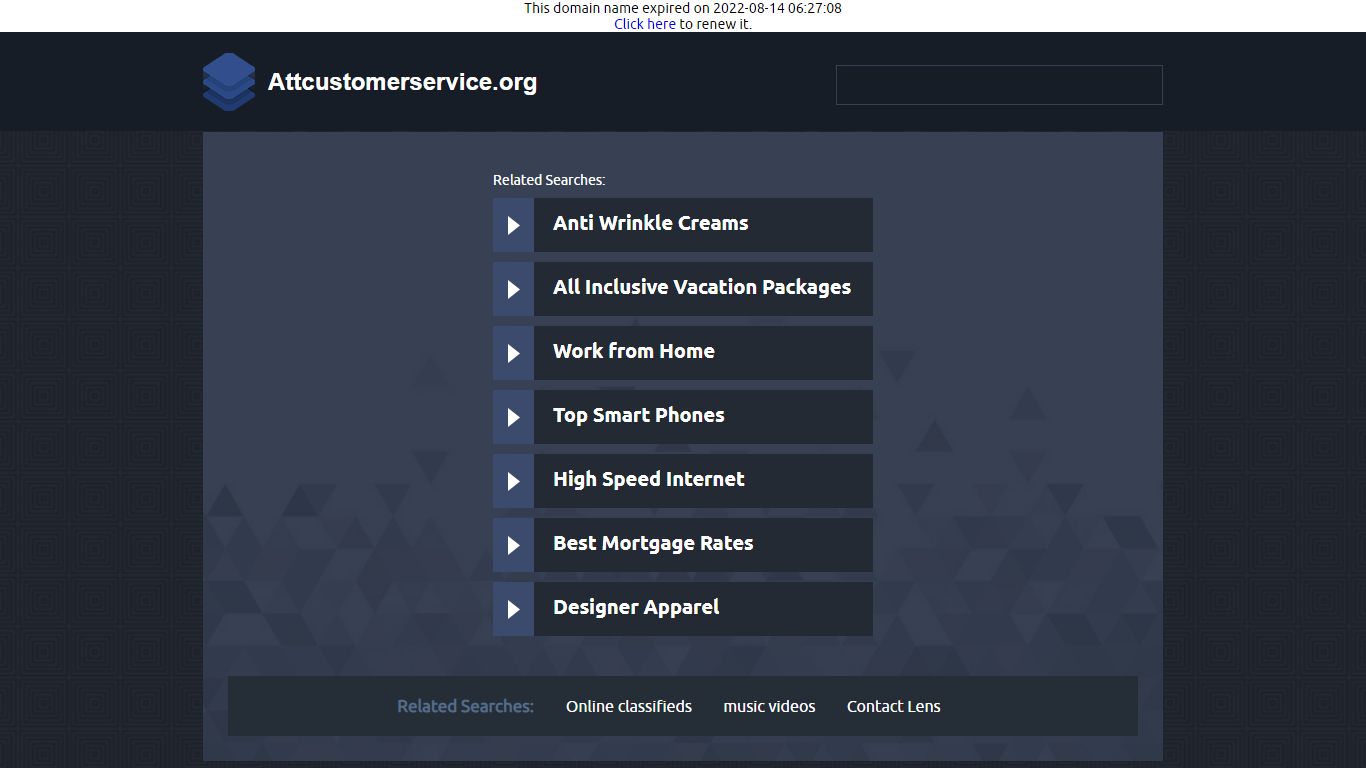This screenshot has width=1366, height=768.
Task: Click the arrow icon beside Top Smart Phones
Action: point(513,417)
